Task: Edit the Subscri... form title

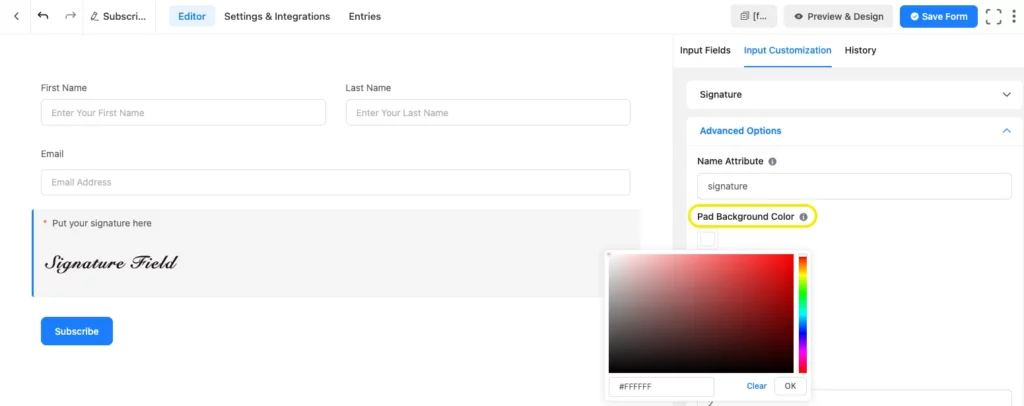Action: 118,16
